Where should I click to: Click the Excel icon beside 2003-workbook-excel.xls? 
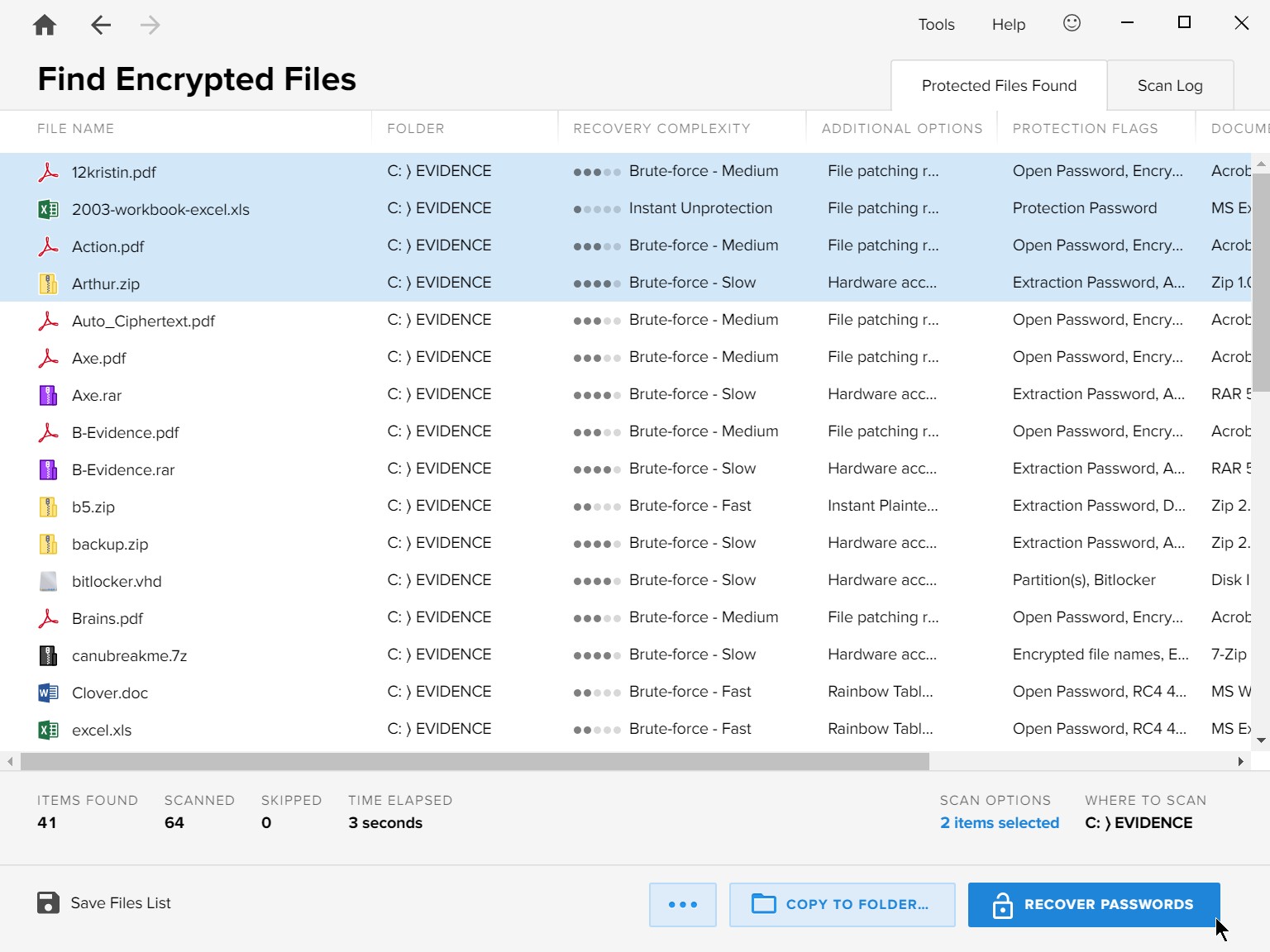tap(49, 208)
